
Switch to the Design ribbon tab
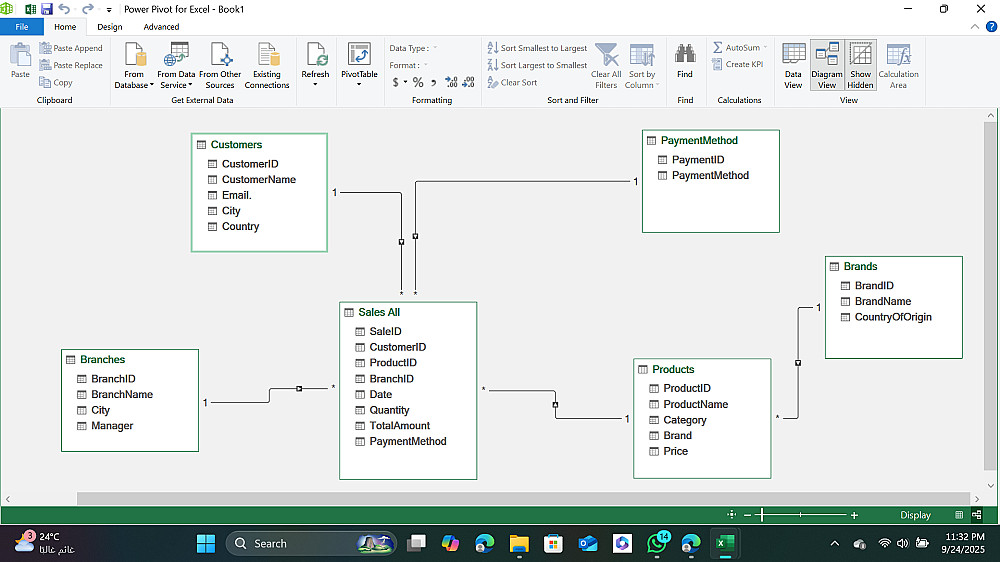tap(110, 27)
